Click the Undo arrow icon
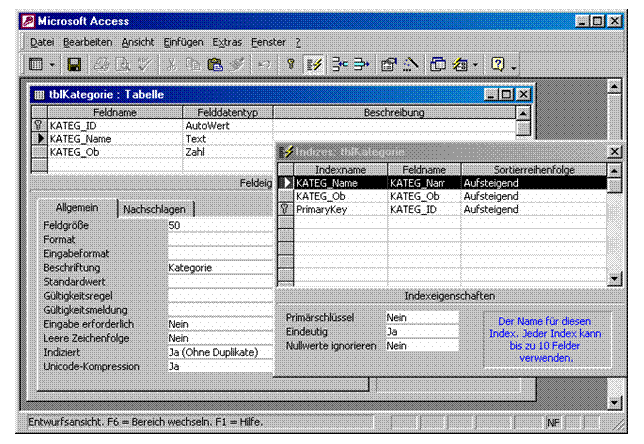 point(264,64)
